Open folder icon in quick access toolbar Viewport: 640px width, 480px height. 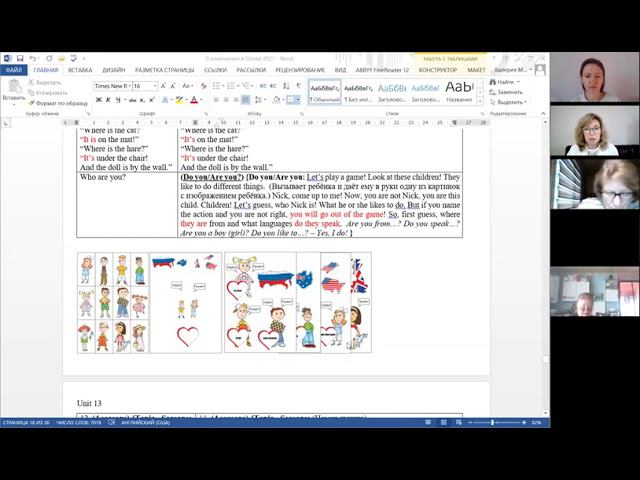61,58
